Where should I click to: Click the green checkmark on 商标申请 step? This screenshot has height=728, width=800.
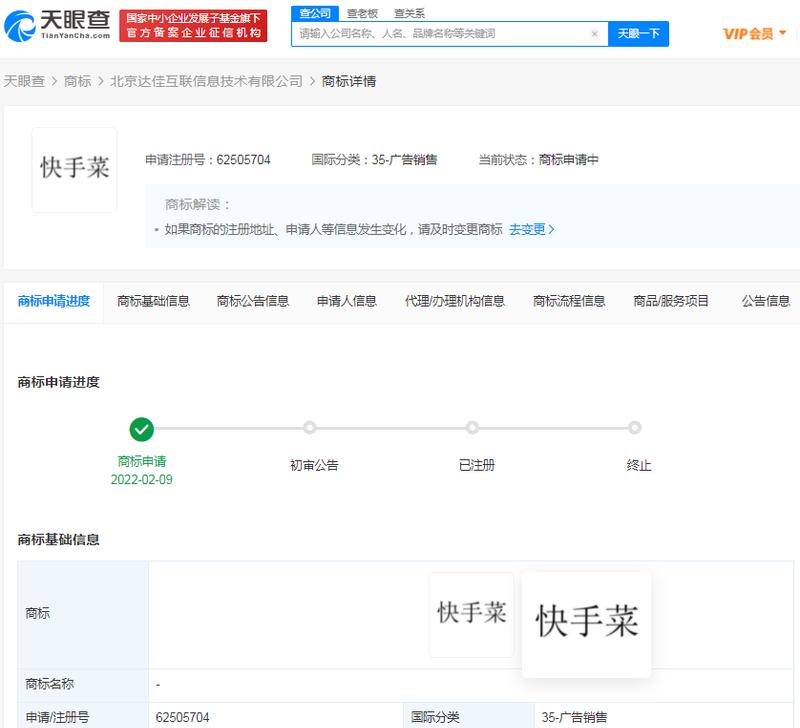coord(141,429)
